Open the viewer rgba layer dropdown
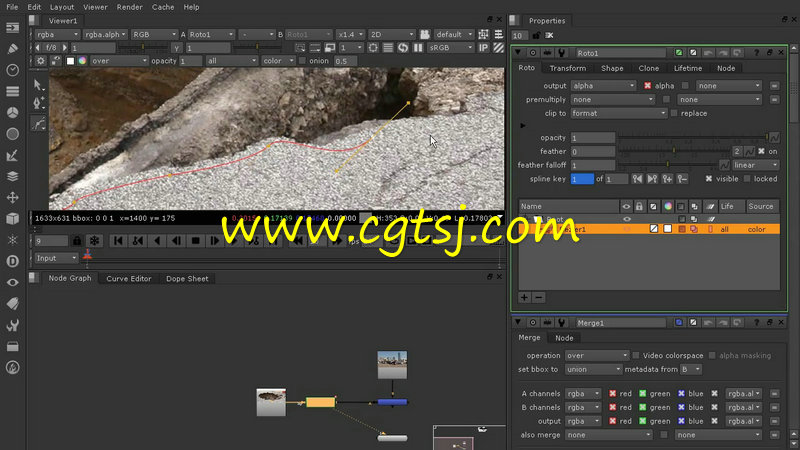The width and height of the screenshot is (800, 450). tap(57, 34)
